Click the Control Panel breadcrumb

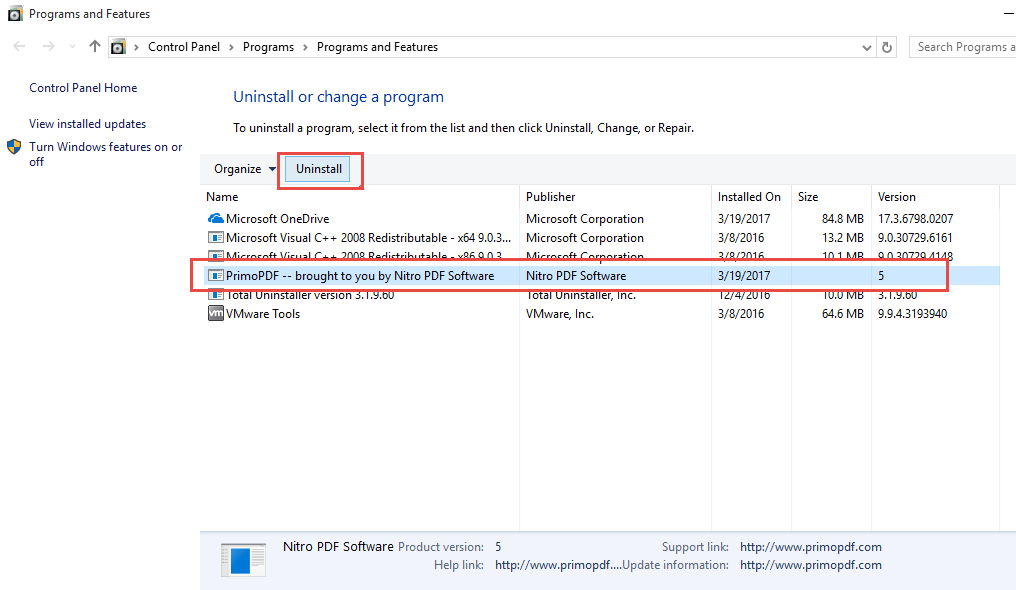point(184,47)
